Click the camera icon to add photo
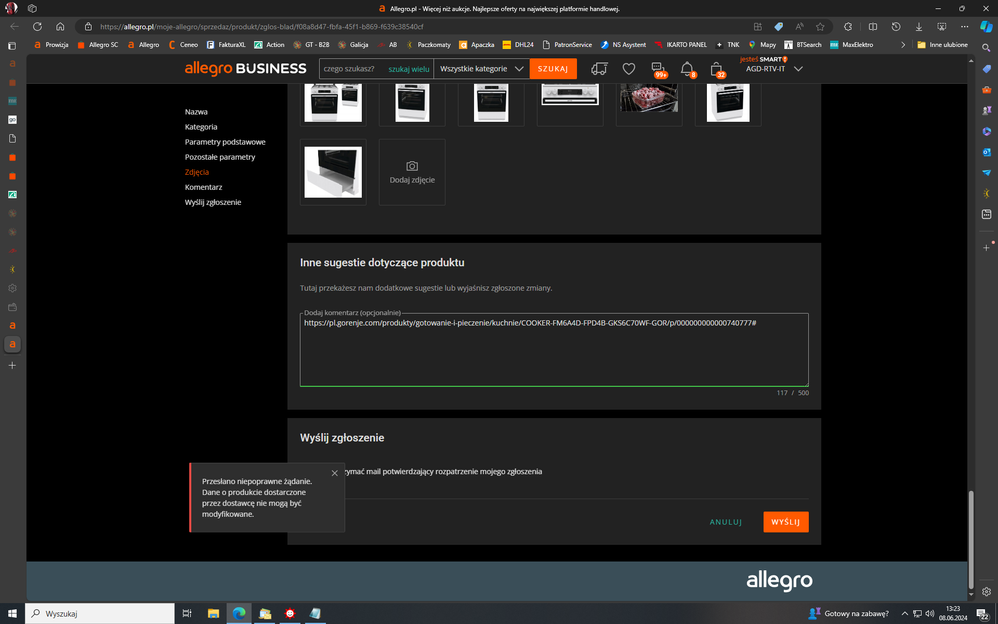The width and height of the screenshot is (998, 624). (412, 166)
